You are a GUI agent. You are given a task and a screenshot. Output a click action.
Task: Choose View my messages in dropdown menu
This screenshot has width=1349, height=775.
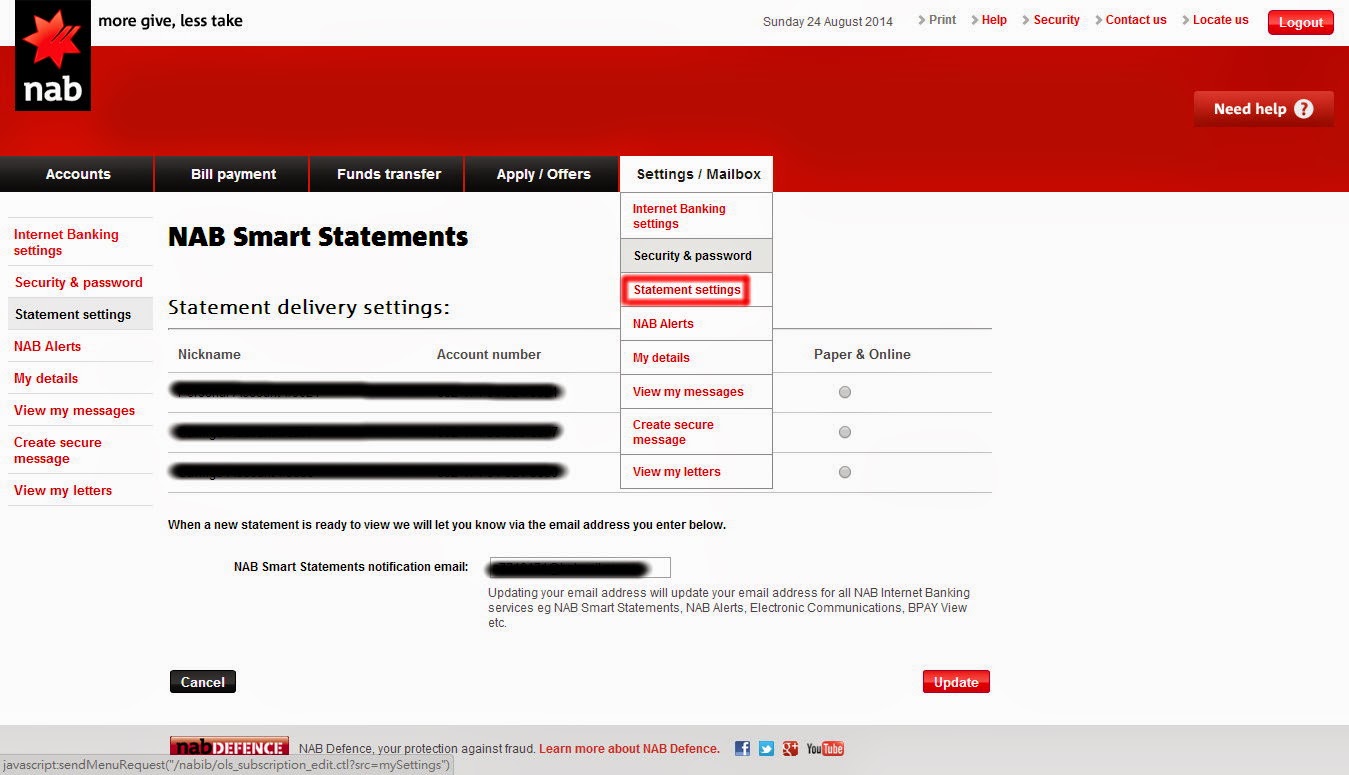[696, 392]
